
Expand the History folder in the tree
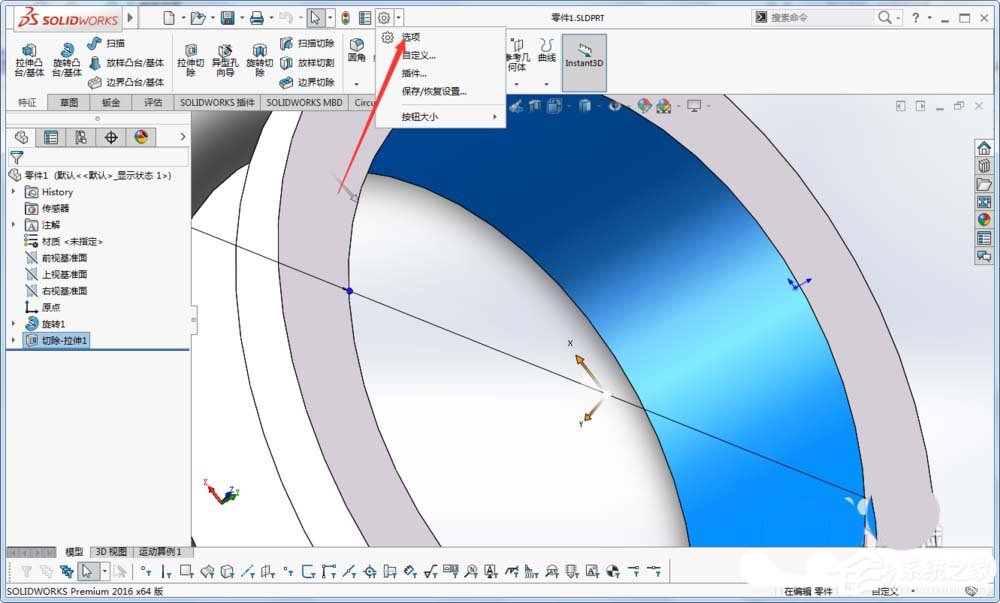(12, 192)
